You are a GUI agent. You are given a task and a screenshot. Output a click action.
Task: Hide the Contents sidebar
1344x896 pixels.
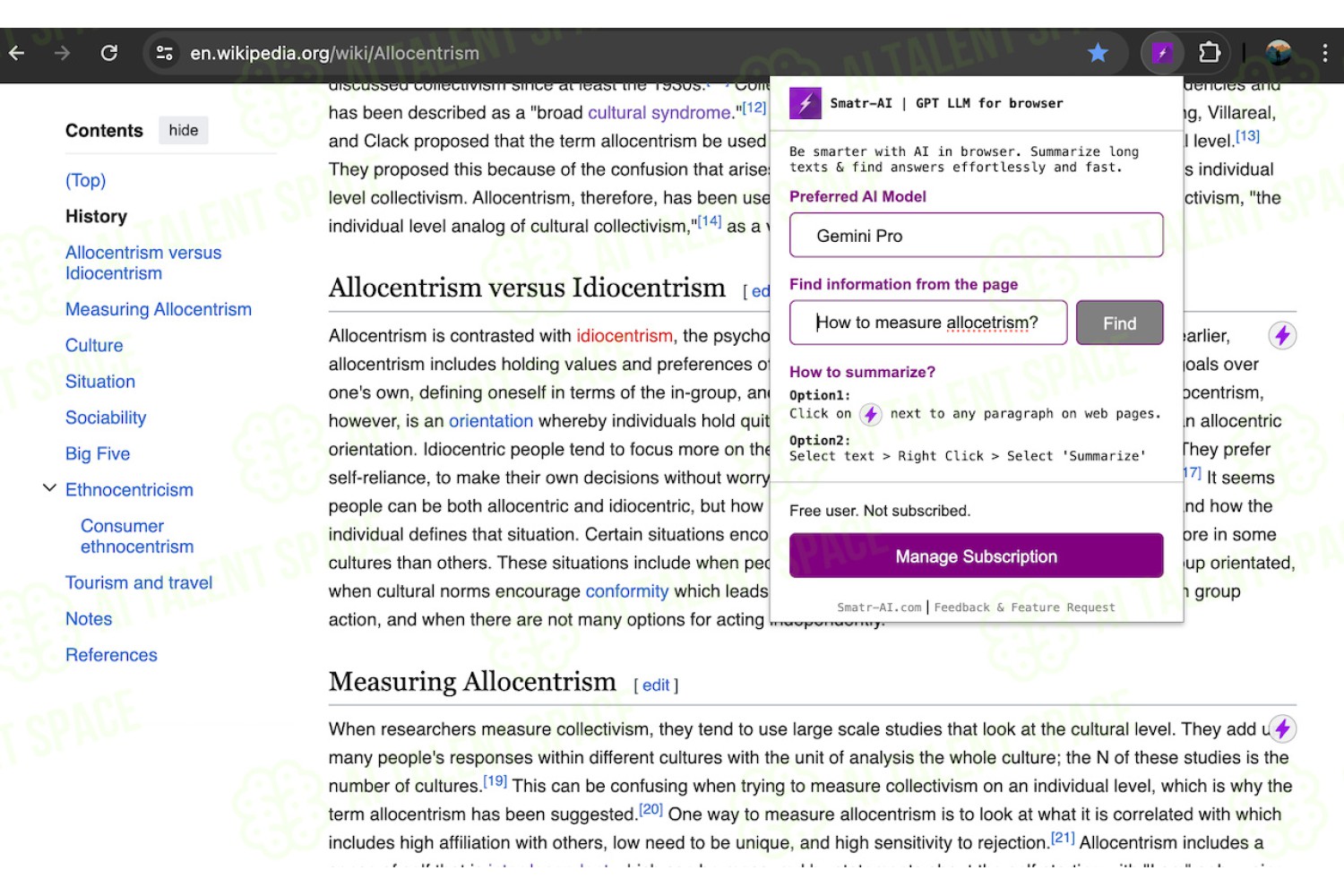point(183,130)
